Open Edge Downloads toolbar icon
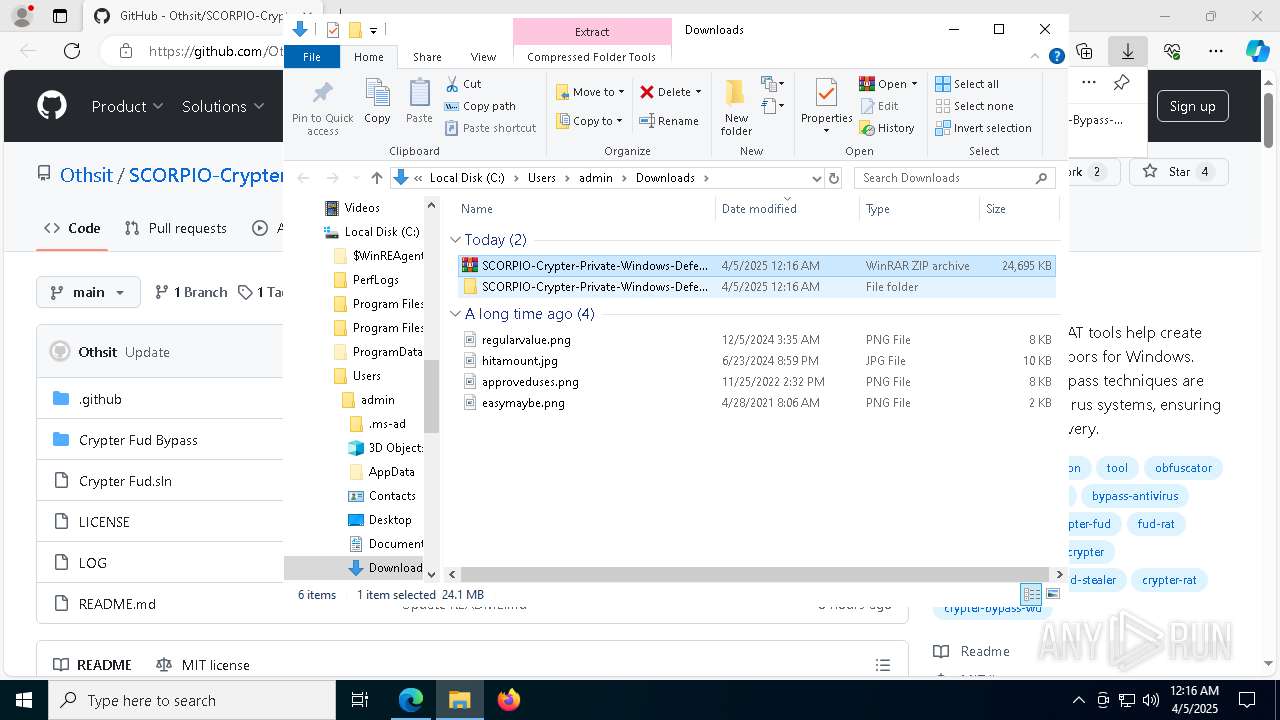This screenshot has height=720, width=1280. point(1128,51)
